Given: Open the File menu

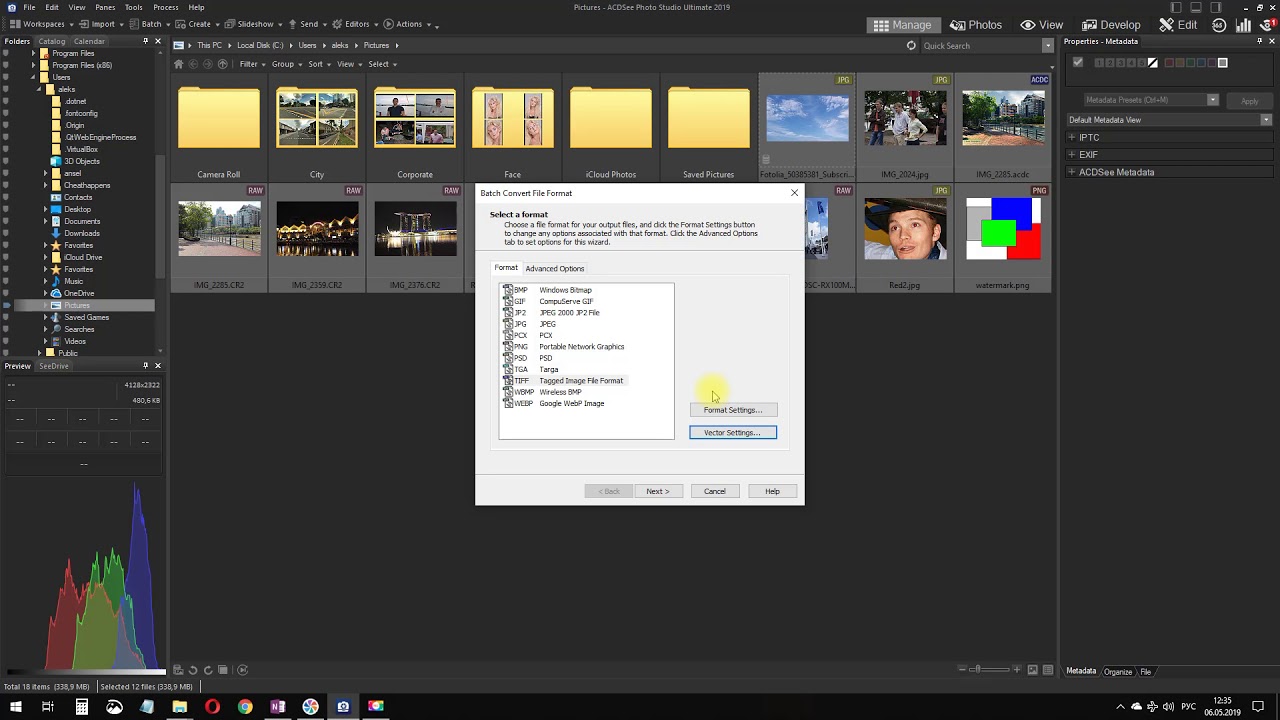Looking at the screenshot, I should pyautogui.click(x=30, y=7).
